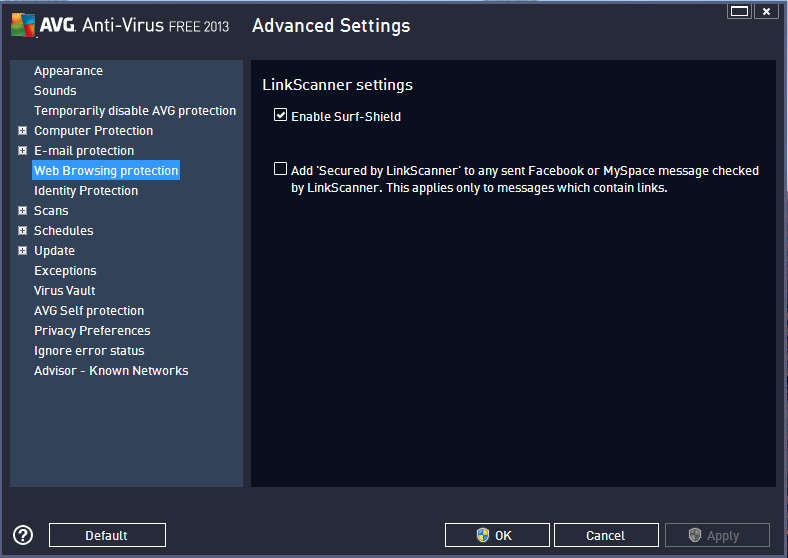Select the E-mail protection item
This screenshot has width=788, height=558.
84,151
